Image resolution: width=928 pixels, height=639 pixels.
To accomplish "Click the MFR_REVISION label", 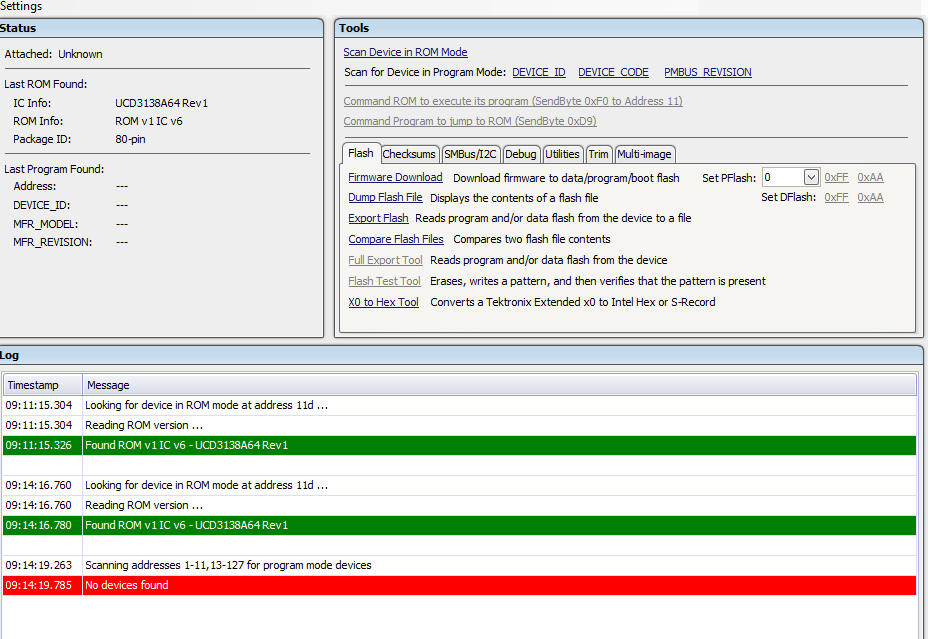I will (x=53, y=243).
